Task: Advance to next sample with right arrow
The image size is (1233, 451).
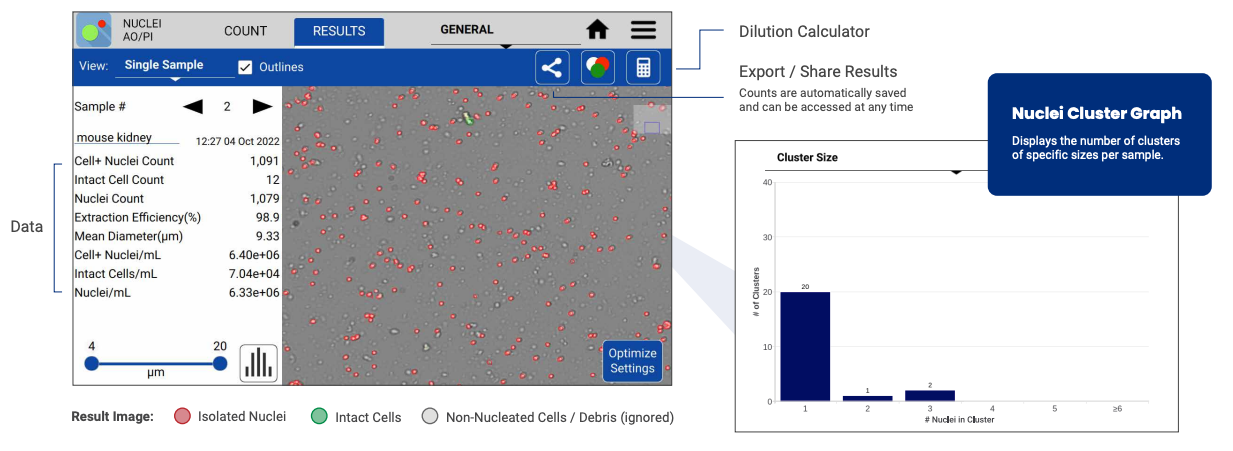Action: pyautogui.click(x=262, y=107)
